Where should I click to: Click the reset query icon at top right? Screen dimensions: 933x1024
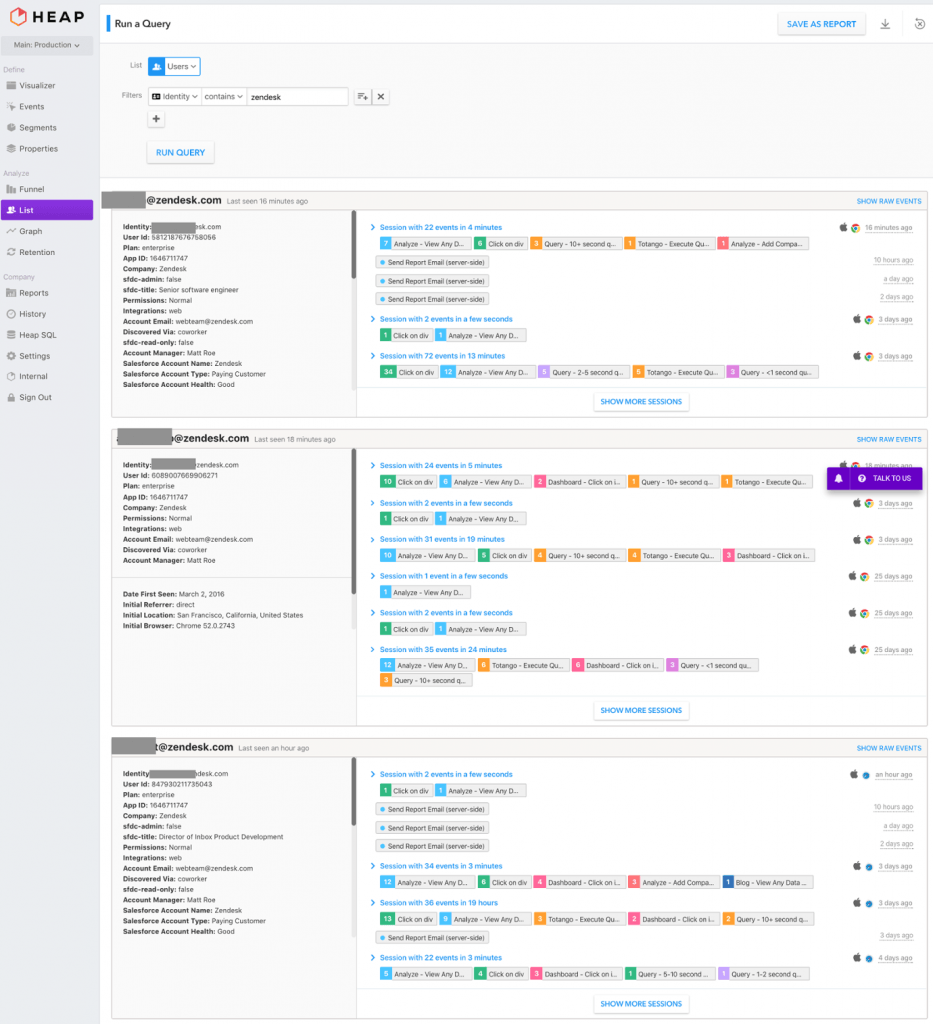click(x=919, y=24)
